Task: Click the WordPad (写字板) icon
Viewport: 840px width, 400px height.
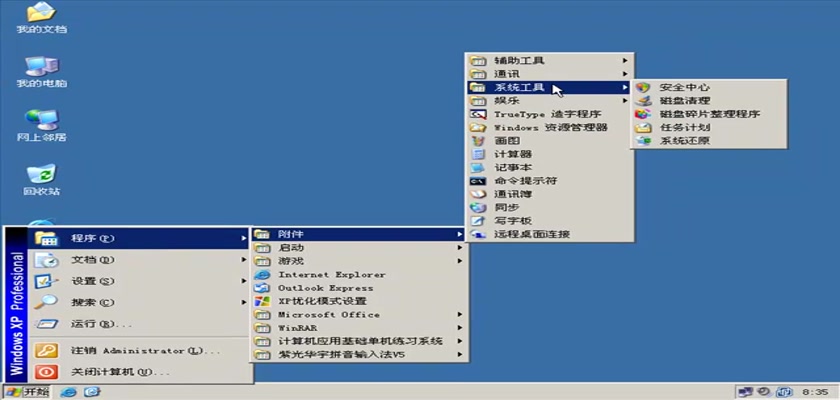Action: (477, 221)
